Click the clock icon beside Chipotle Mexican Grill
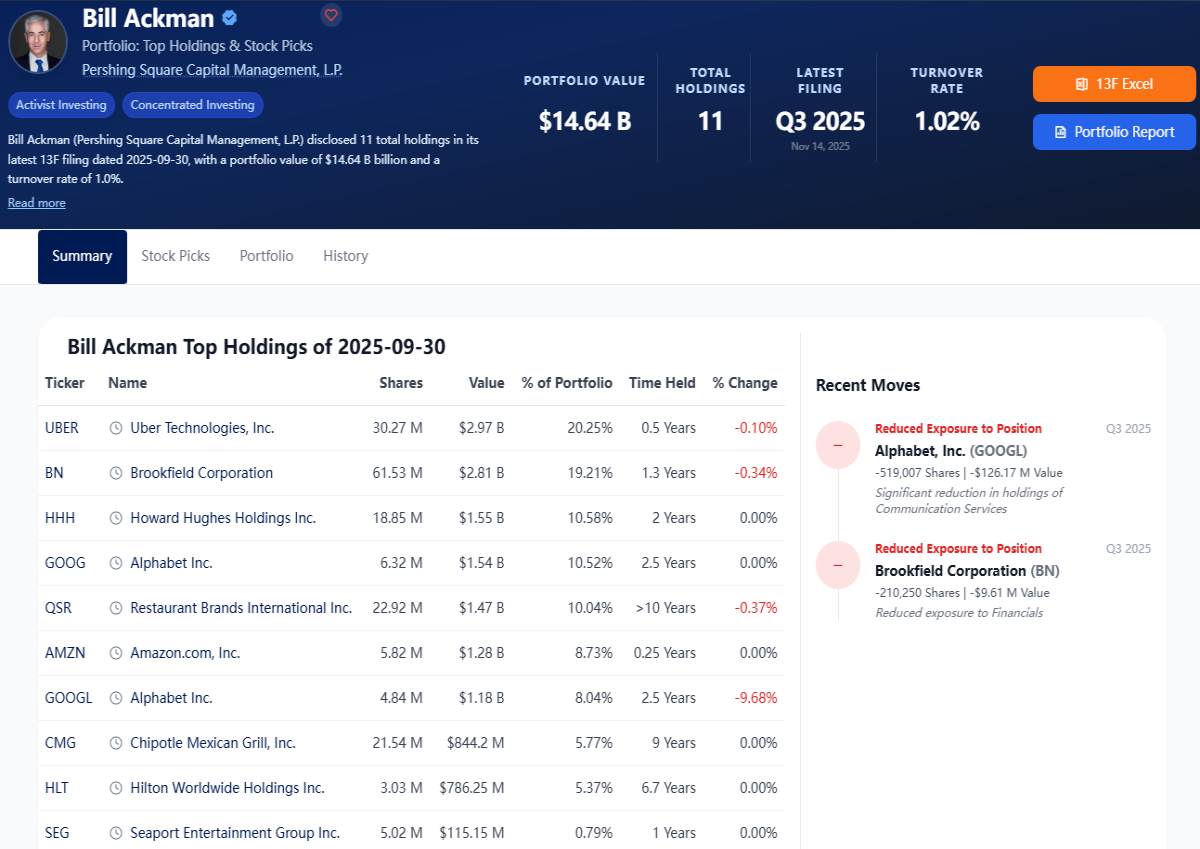 tap(116, 743)
